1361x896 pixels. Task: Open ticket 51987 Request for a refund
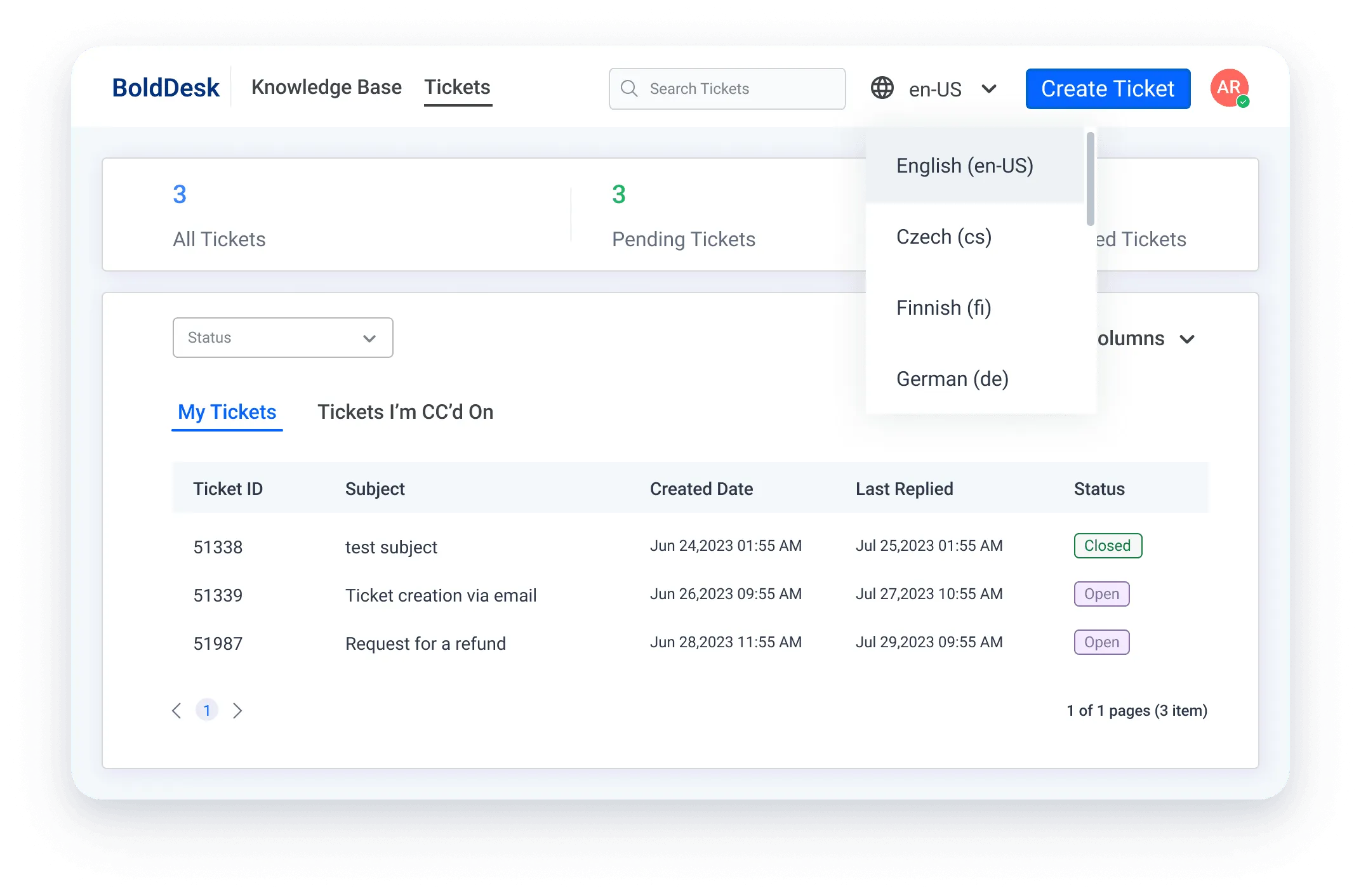[425, 643]
